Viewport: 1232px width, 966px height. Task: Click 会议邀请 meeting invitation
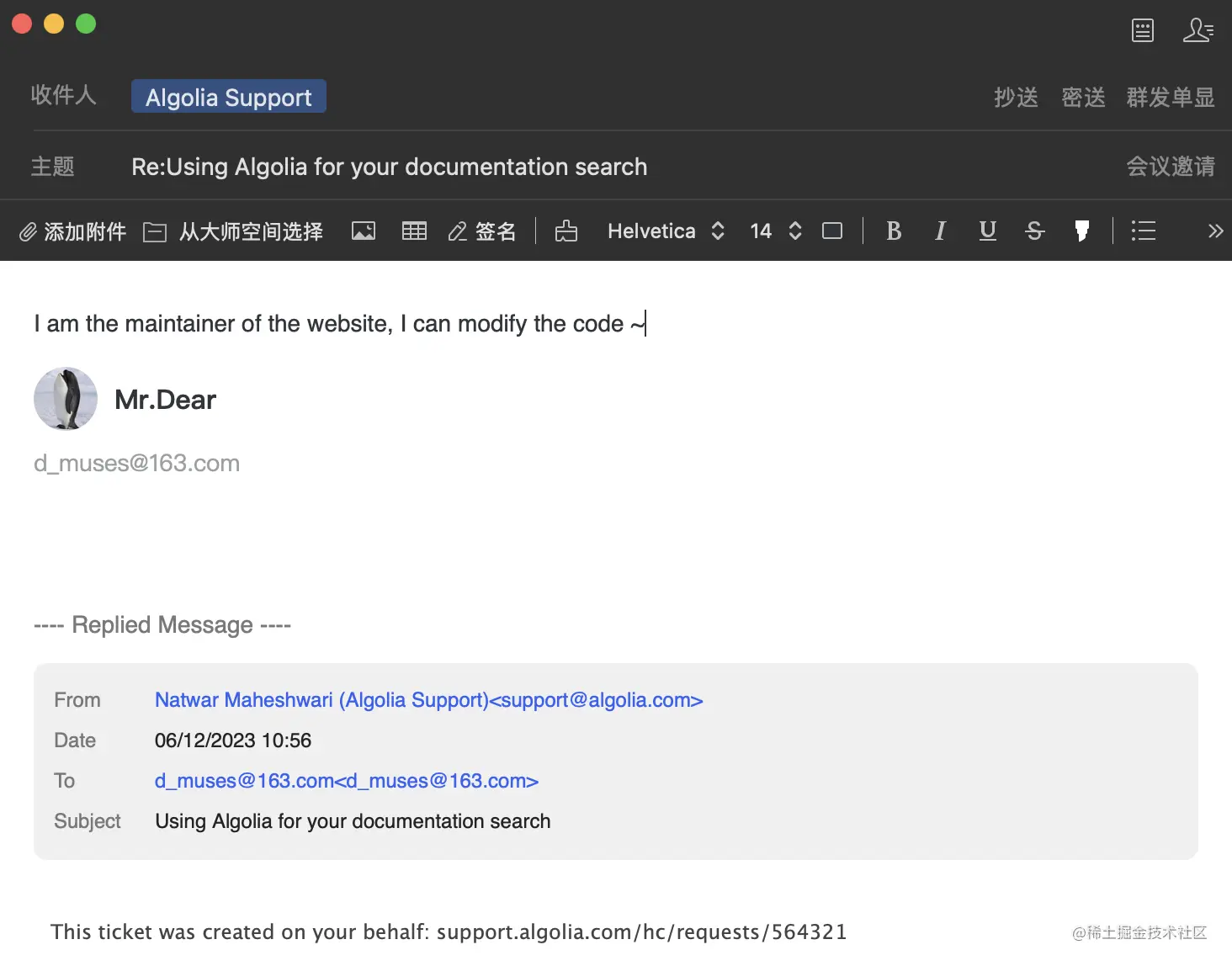coord(1171,167)
